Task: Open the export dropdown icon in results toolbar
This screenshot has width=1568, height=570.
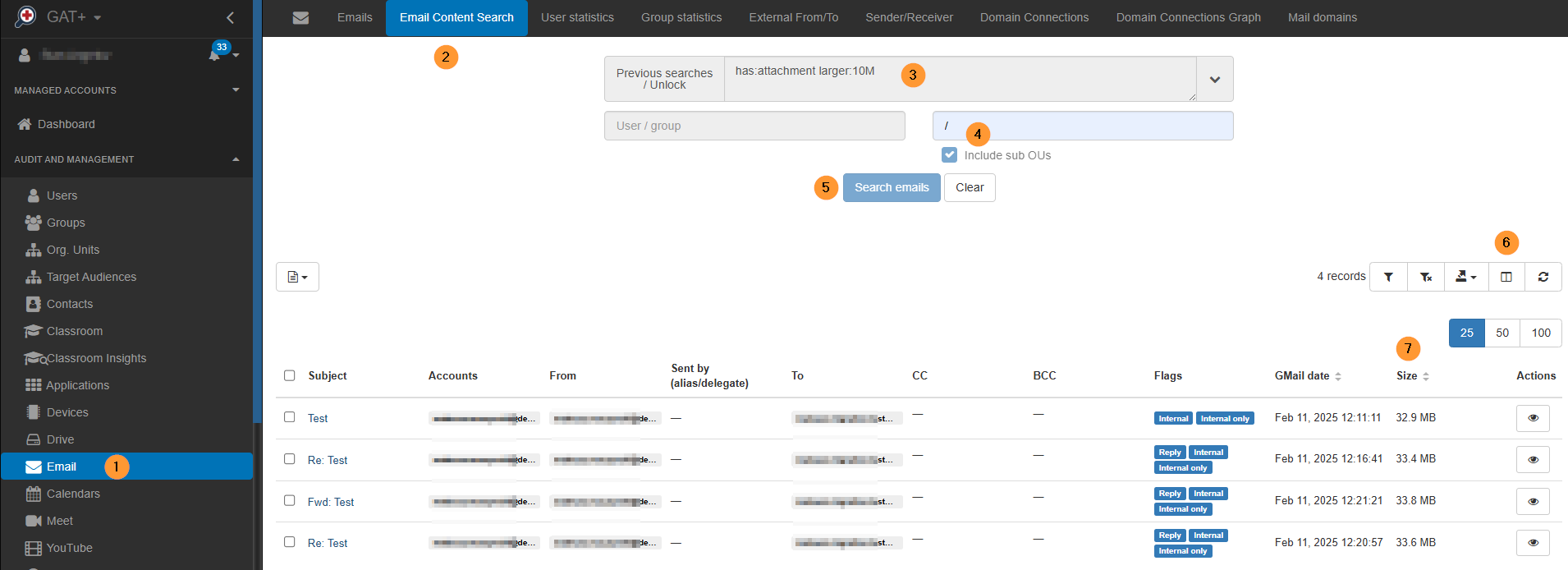Action: click(x=1465, y=277)
